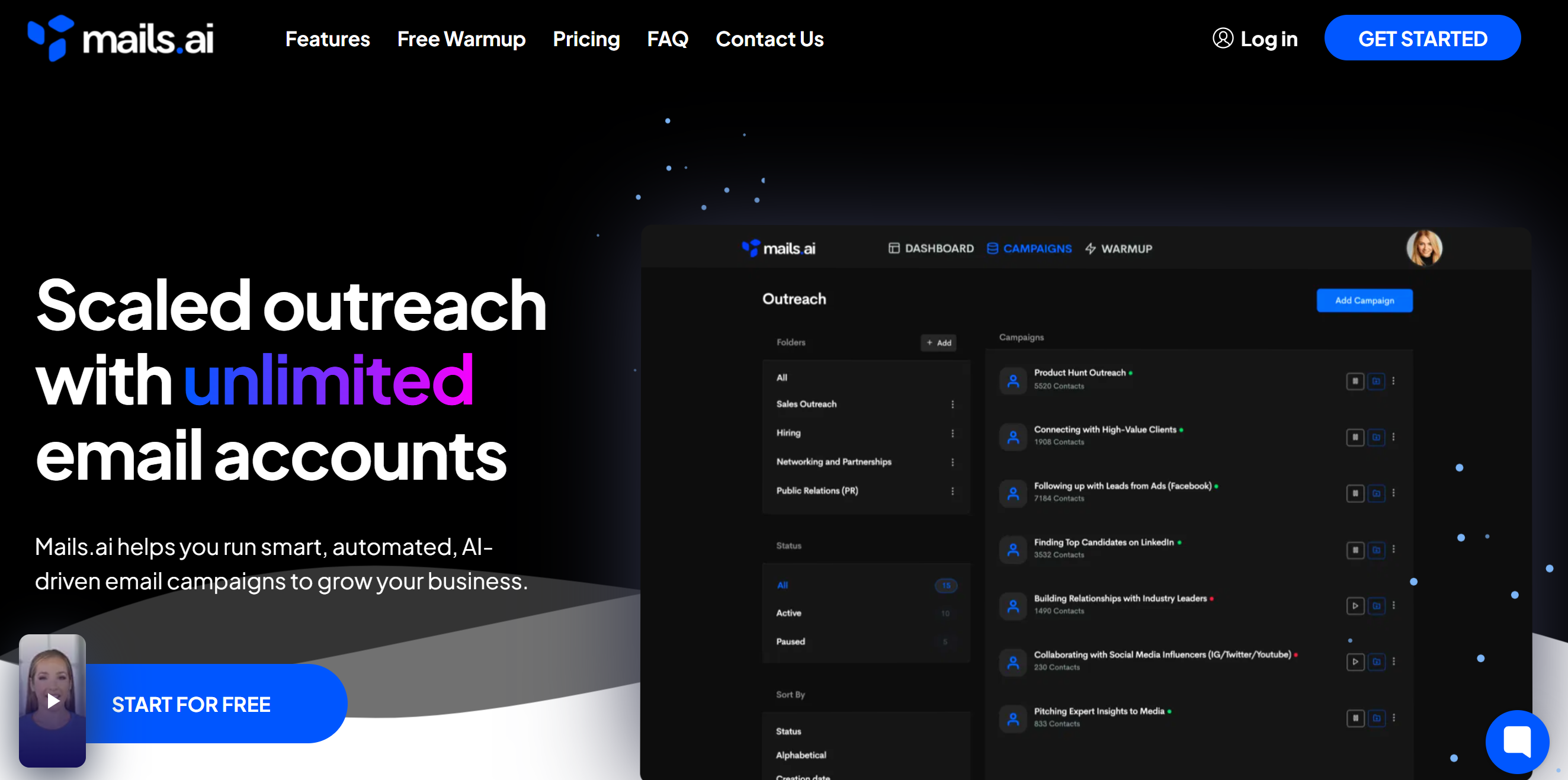Open more options for Product Hunt Outreach

1393,381
